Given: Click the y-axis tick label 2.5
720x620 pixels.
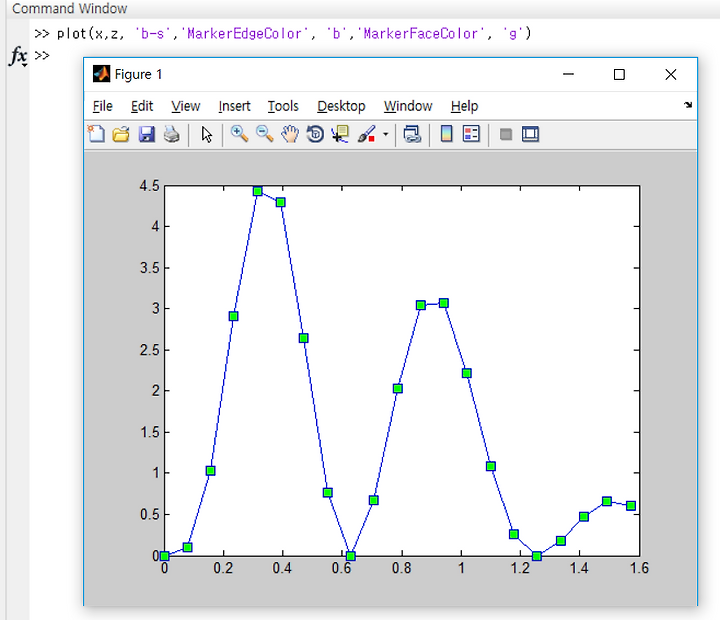Looking at the screenshot, I should (150, 350).
